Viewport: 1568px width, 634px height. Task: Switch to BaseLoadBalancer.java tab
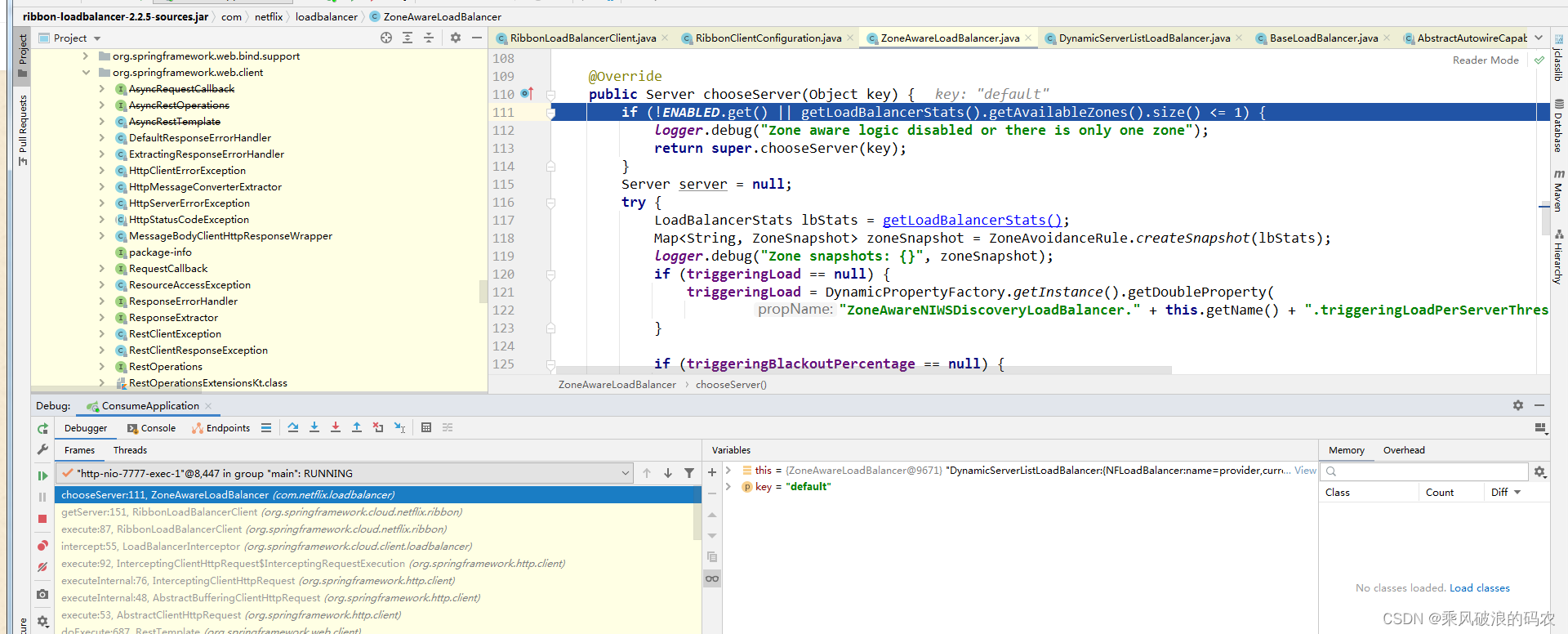pos(1323,38)
